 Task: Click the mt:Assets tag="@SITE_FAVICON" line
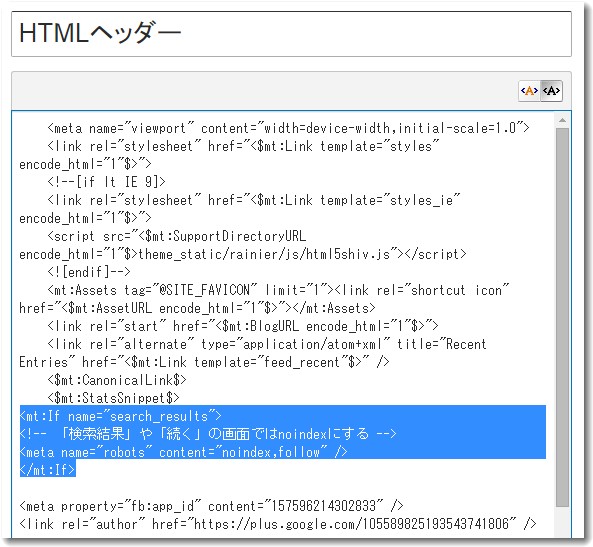(x=278, y=291)
